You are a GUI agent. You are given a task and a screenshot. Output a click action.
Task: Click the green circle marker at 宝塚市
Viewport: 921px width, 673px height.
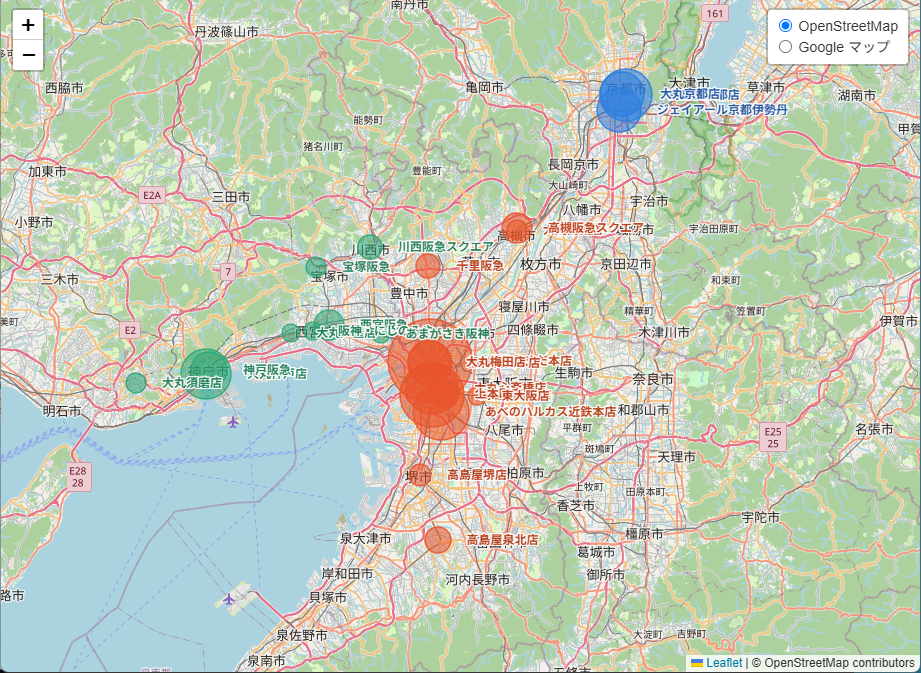316,267
